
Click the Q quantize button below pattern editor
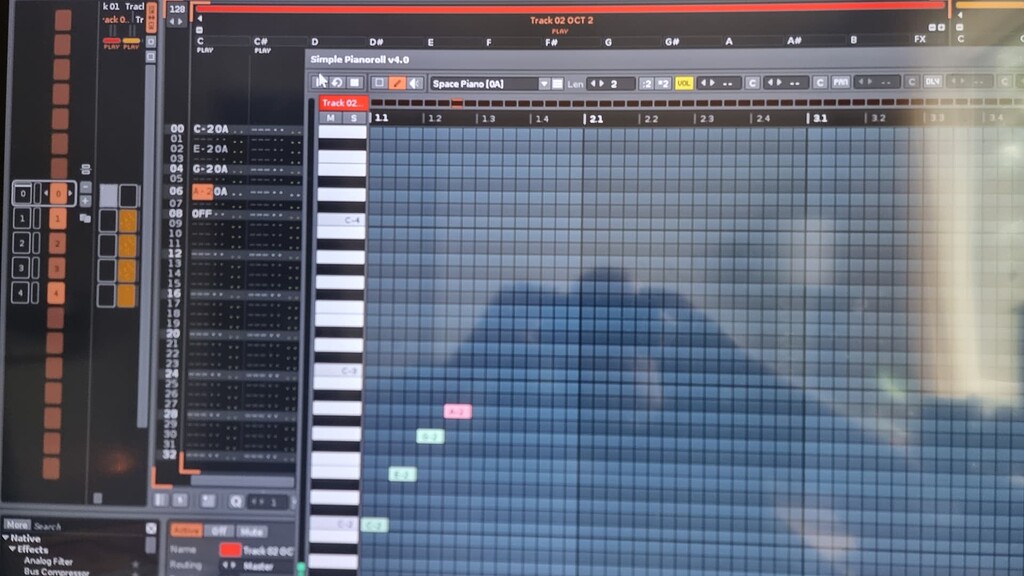[x=236, y=501]
